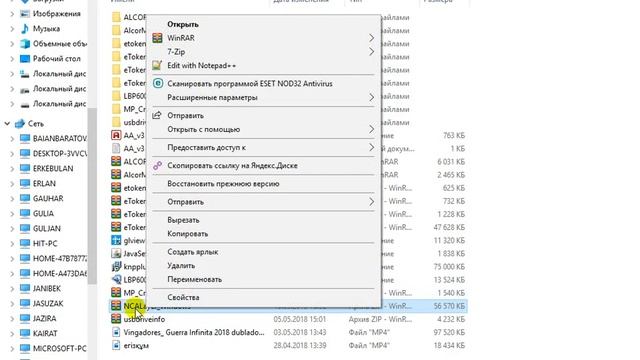Open Свойства of the file
The width and height of the screenshot is (640, 360).
pyautogui.click(x=263, y=298)
